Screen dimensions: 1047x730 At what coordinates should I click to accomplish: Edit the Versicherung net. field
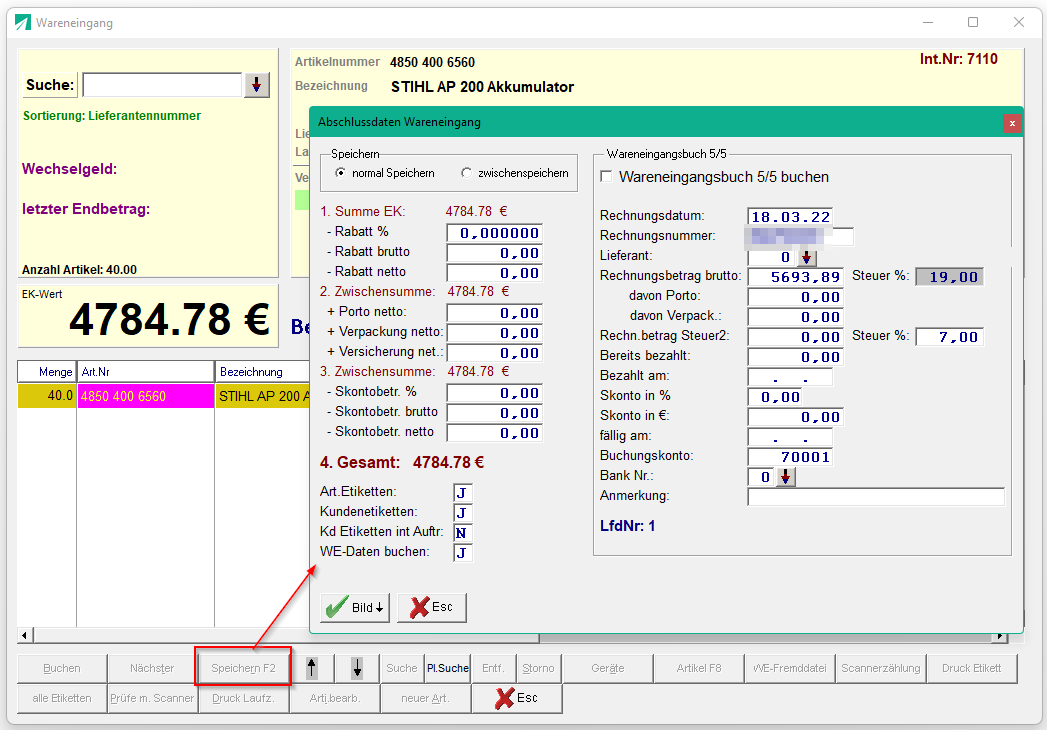494,353
